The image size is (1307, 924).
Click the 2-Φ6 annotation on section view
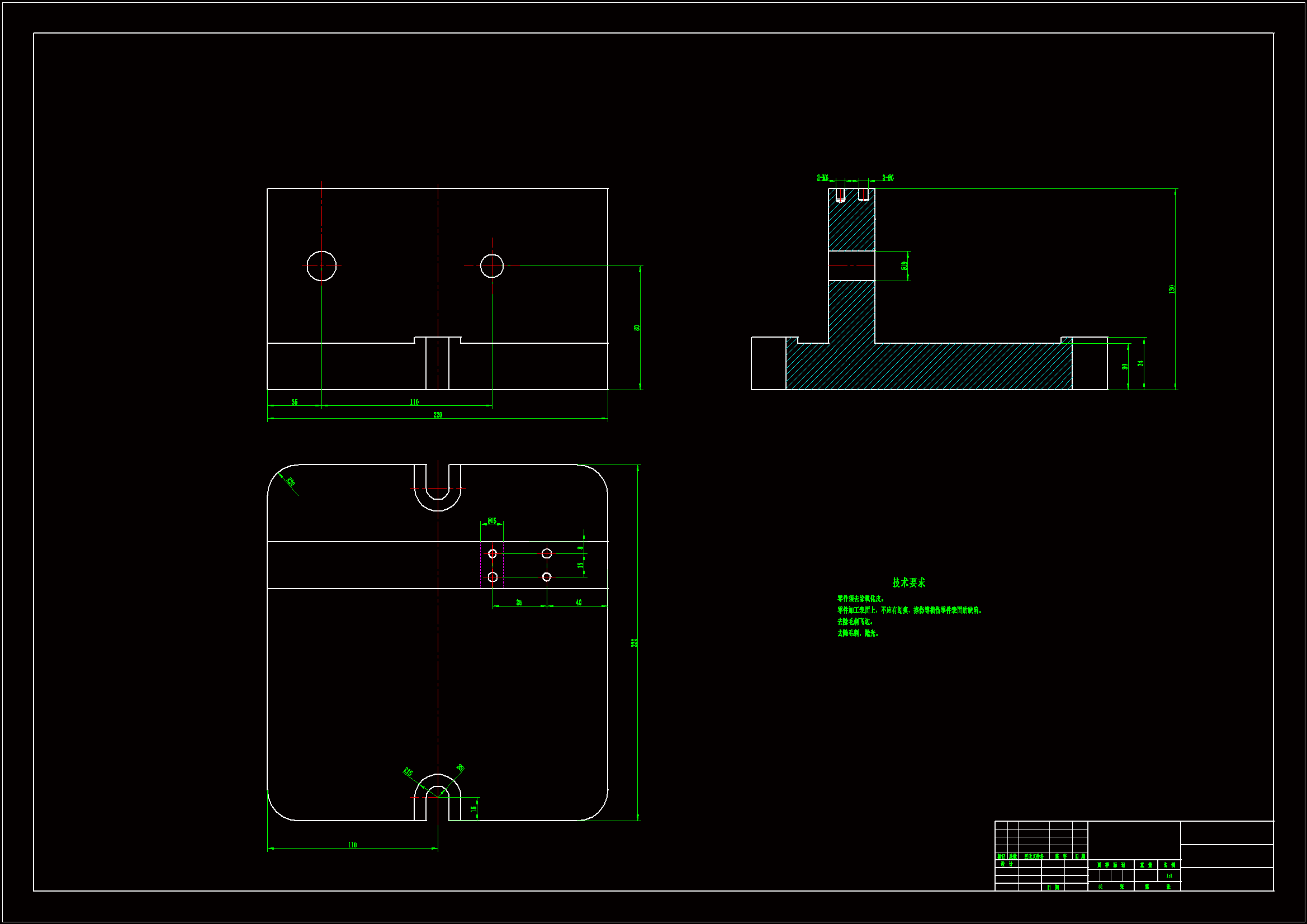(888, 178)
